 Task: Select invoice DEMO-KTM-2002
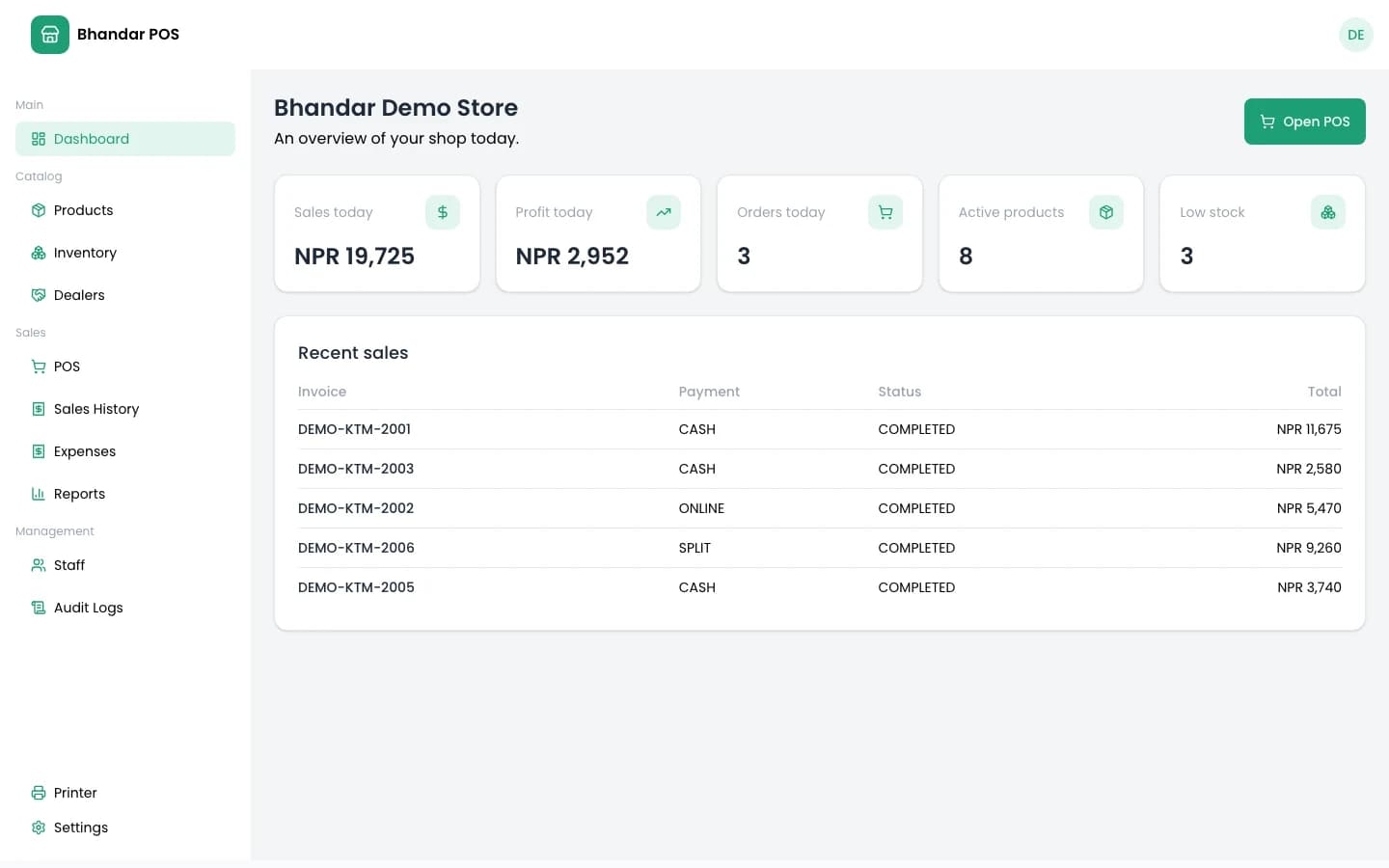[x=356, y=508]
